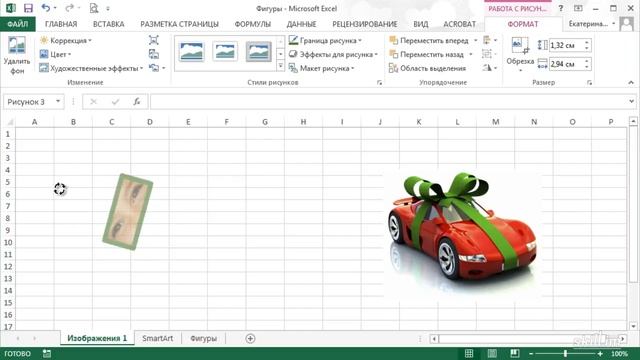Screen dimensions: 640x360
Task: Switch to Normal view in status bar
Action: click(x=469, y=353)
